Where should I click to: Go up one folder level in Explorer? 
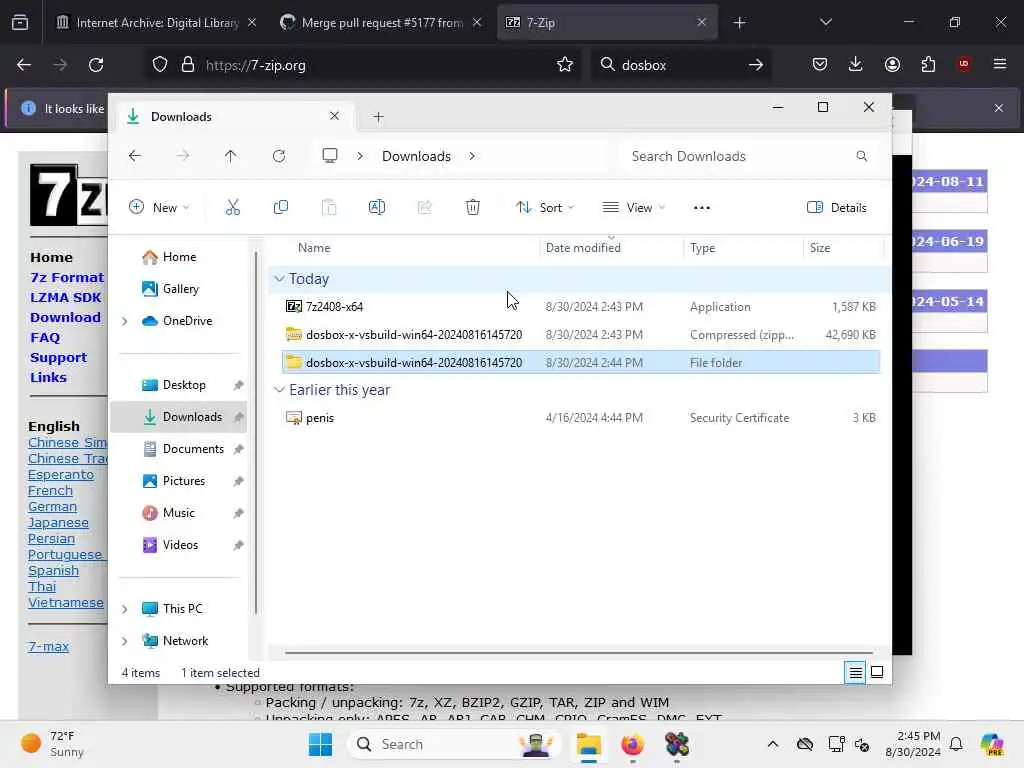231,156
